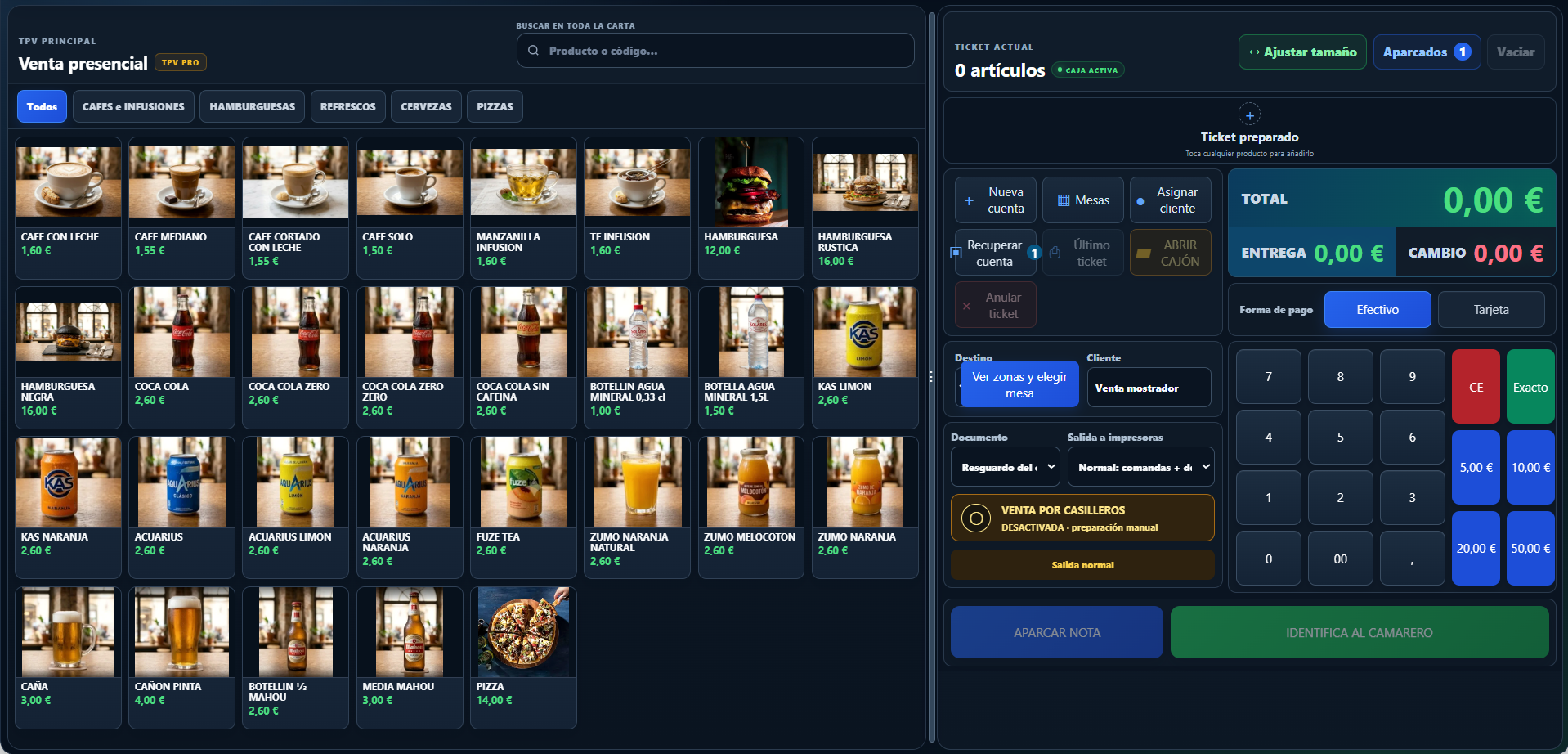Click IDENTIFICA AL CAMARERO button
The width and height of the screenshot is (1568, 754).
[1360, 632]
